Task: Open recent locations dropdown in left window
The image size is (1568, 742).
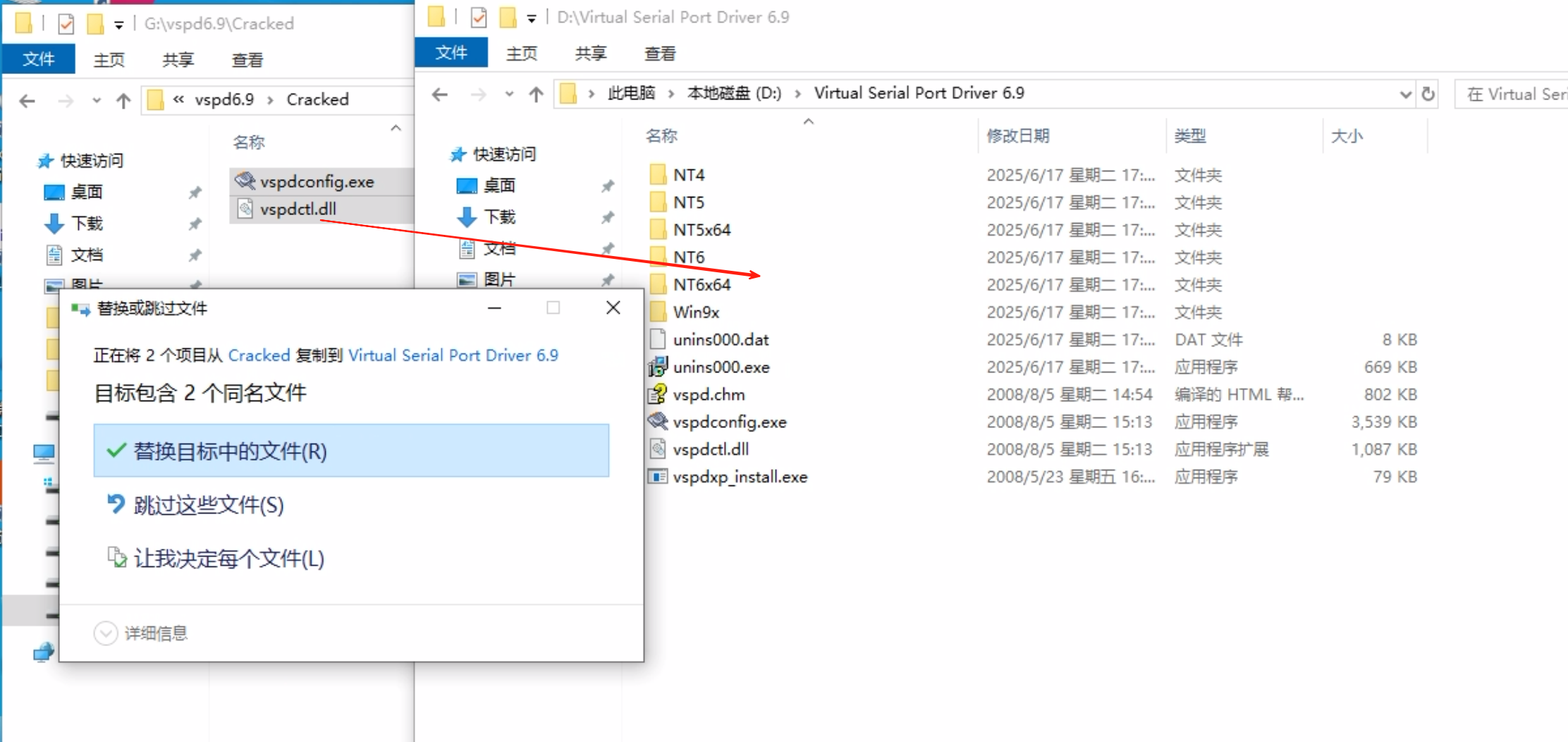Action: click(x=97, y=101)
